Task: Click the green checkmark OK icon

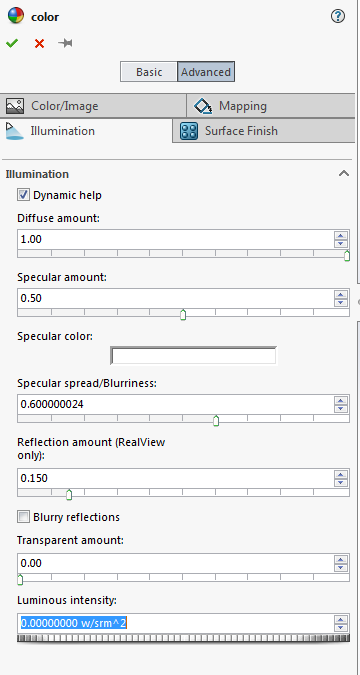Action: (12, 43)
